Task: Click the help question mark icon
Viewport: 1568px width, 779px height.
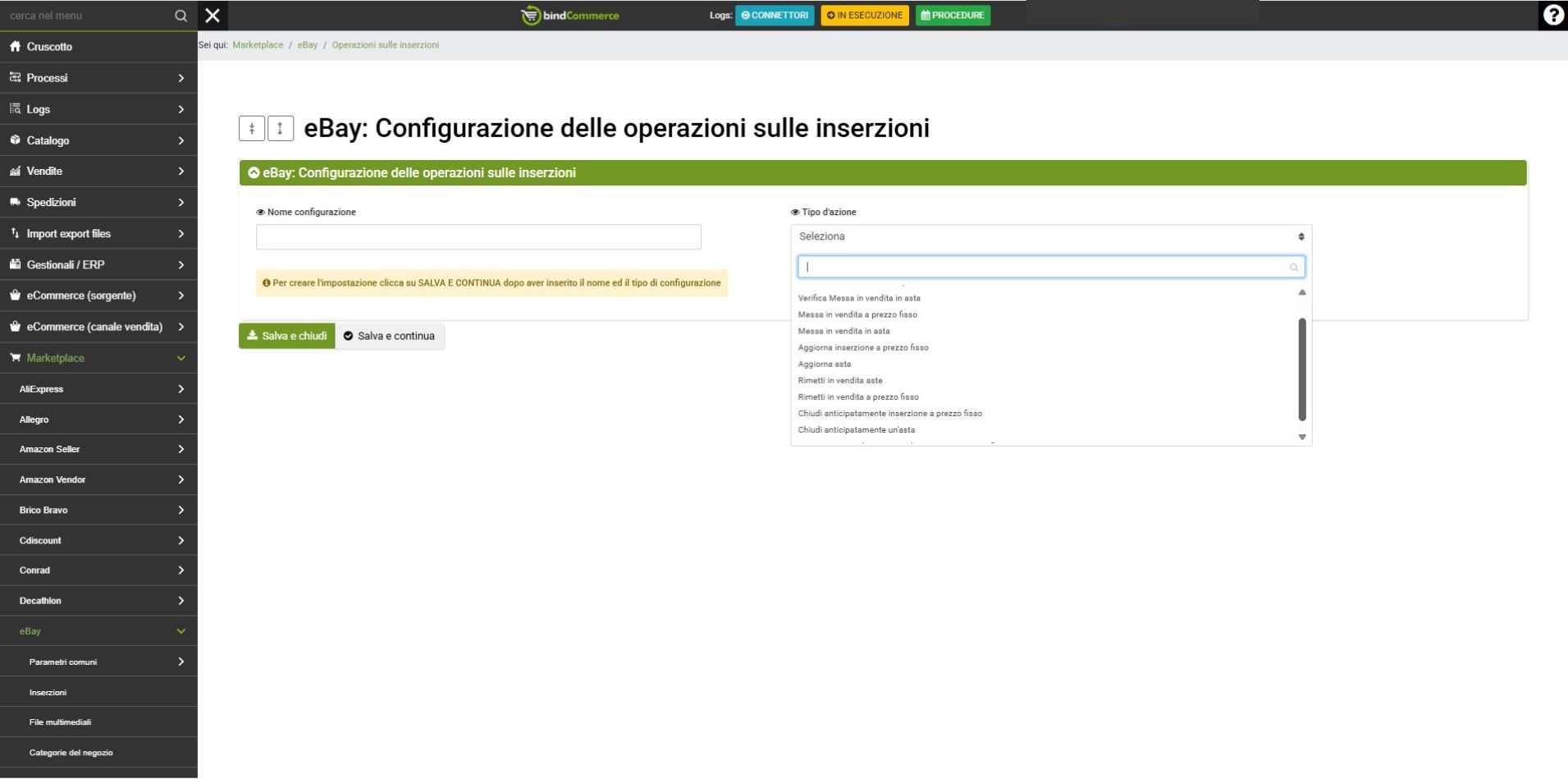Action: tap(1552, 16)
